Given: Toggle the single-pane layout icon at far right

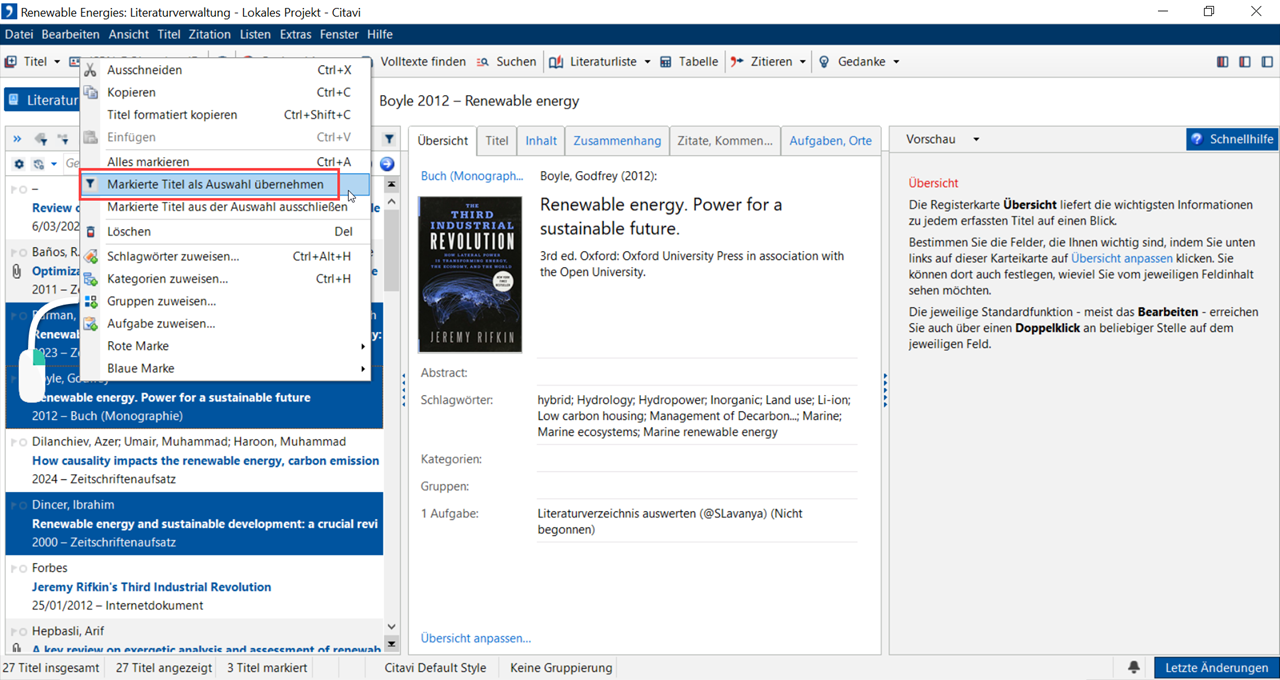Looking at the screenshot, I should point(1266,62).
